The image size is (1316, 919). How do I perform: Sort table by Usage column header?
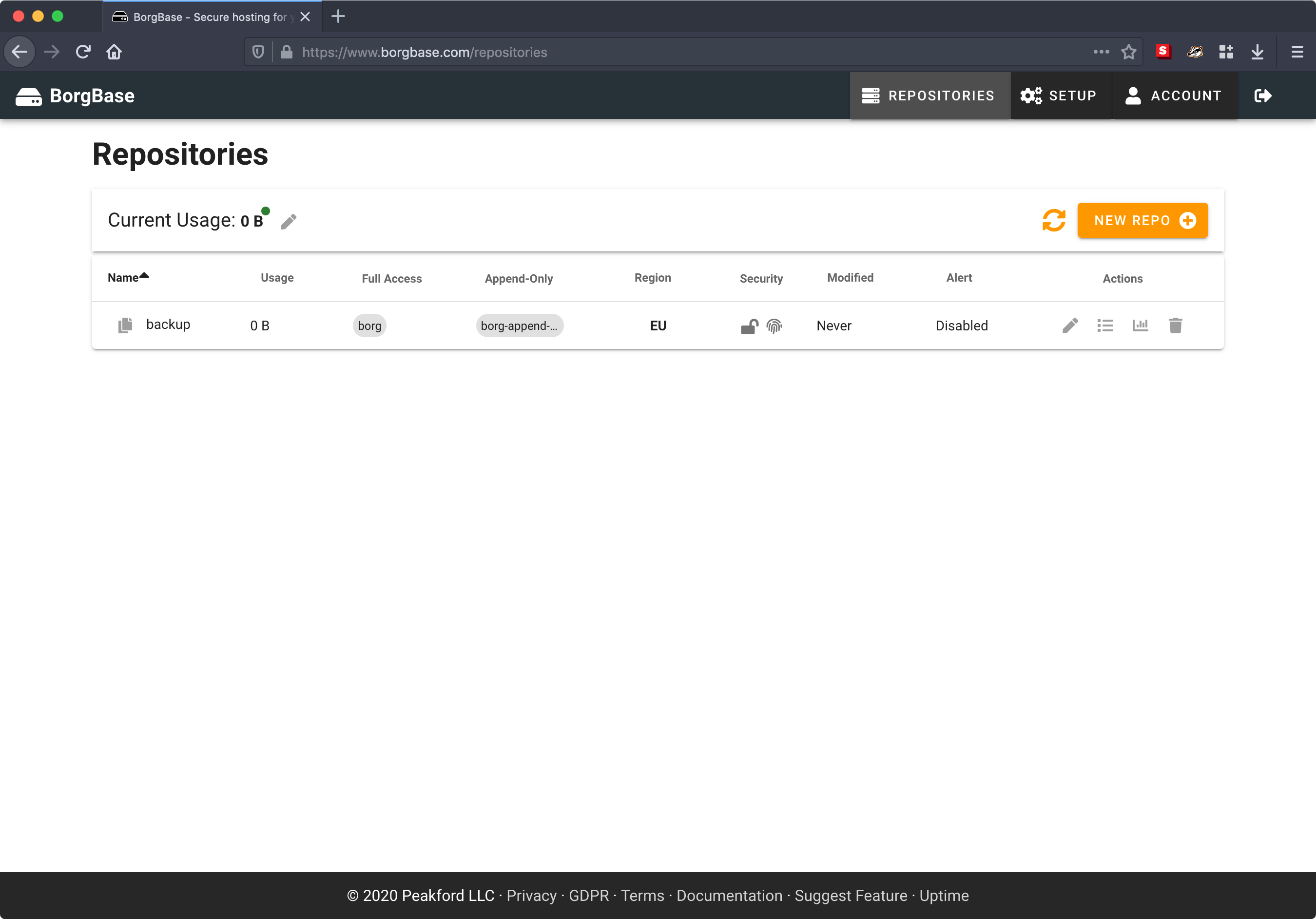pyautogui.click(x=277, y=278)
